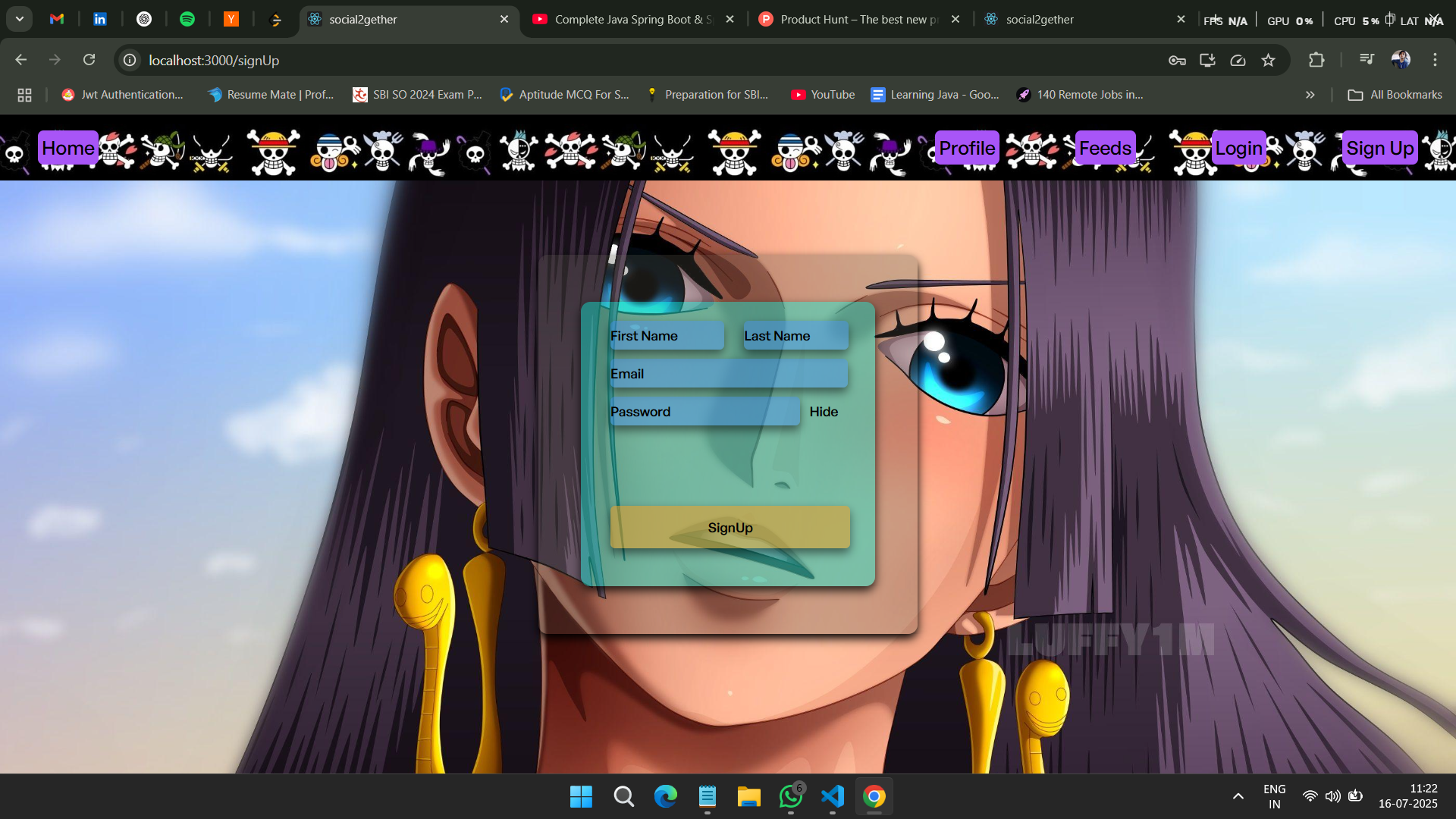
Task: Toggle password visibility with Hide
Action: [x=824, y=412]
